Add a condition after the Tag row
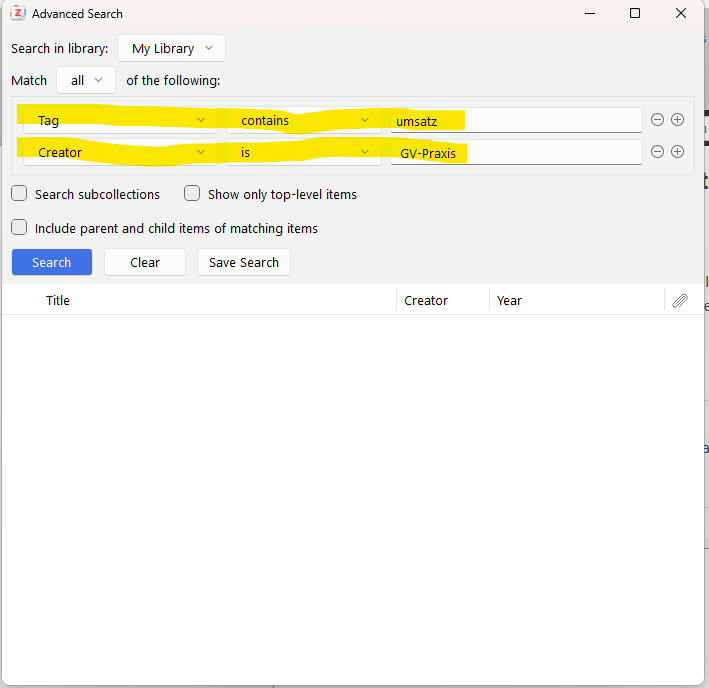 677,120
